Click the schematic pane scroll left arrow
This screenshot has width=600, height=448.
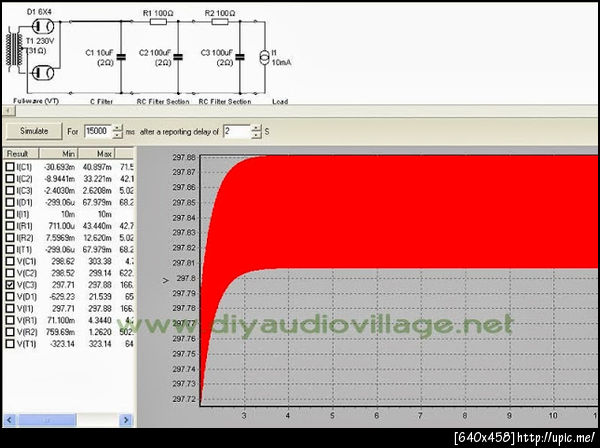(x=8, y=111)
